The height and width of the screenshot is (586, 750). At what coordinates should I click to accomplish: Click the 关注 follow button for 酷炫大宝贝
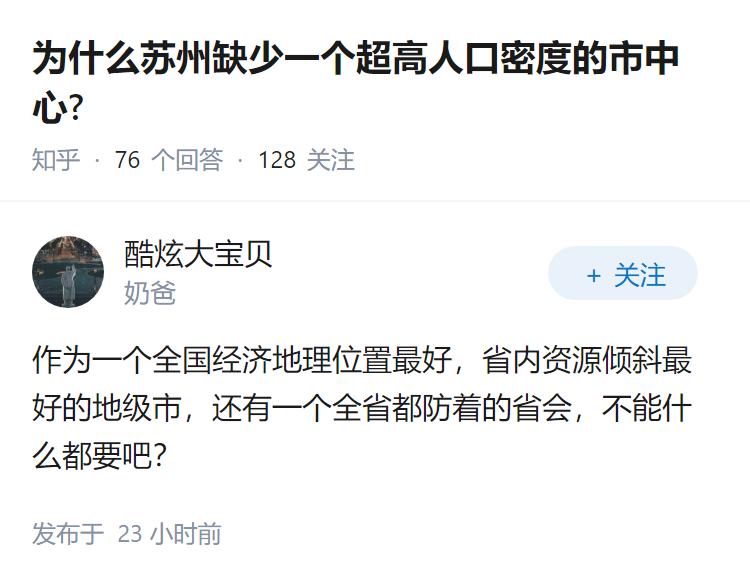click(623, 274)
